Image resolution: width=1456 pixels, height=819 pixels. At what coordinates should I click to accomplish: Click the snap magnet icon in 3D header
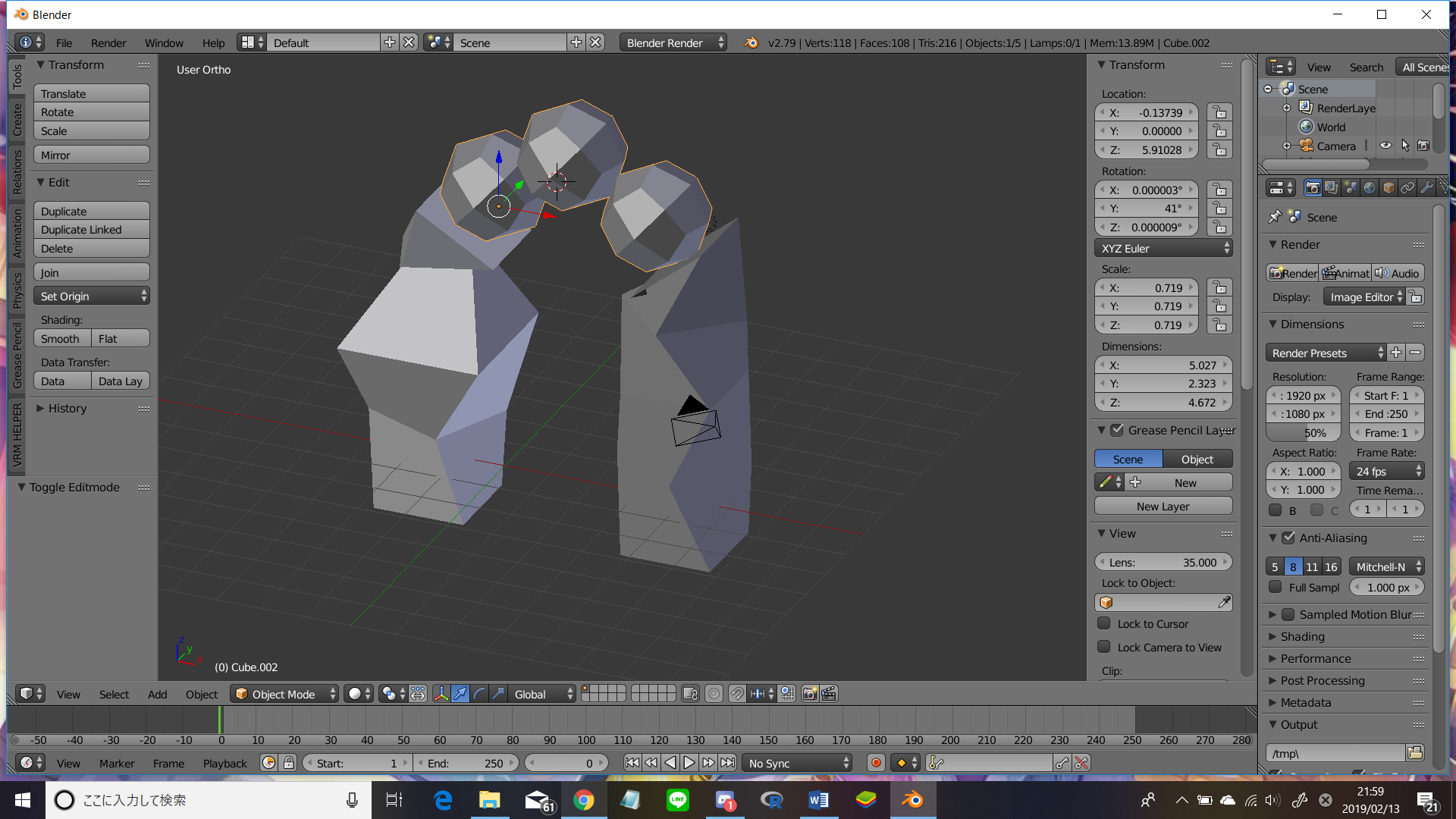click(x=737, y=694)
